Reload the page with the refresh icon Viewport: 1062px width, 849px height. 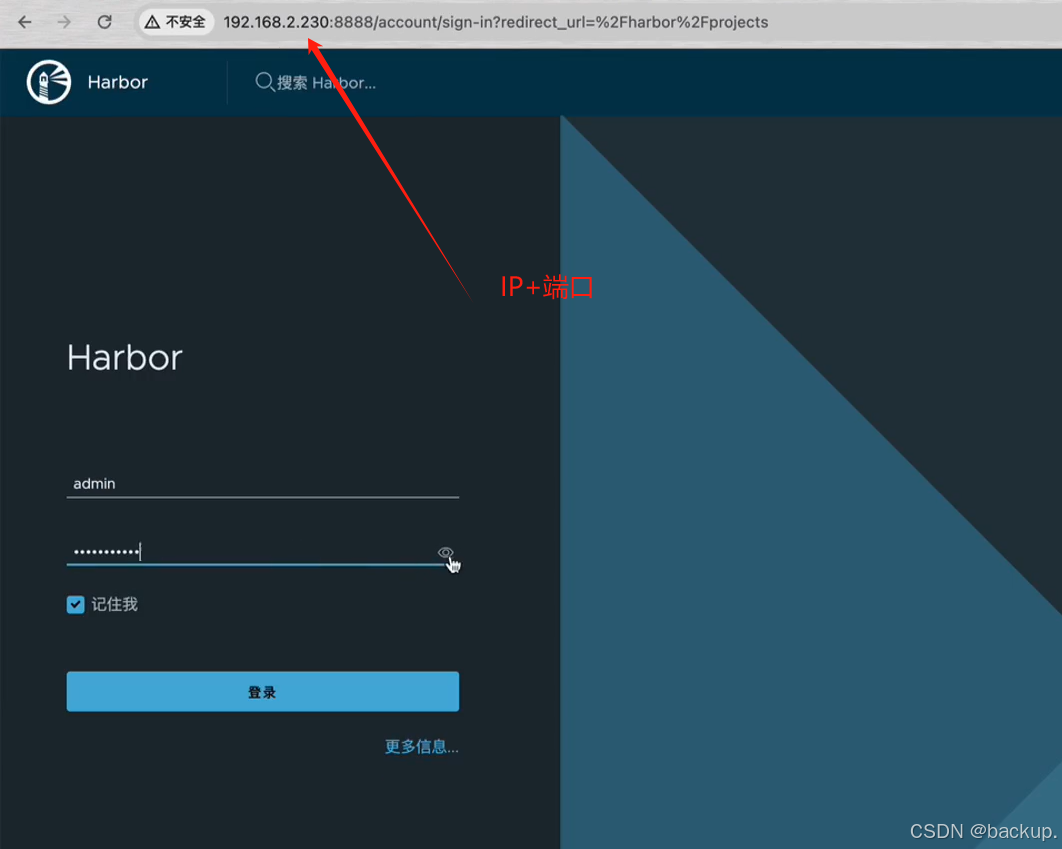(104, 22)
